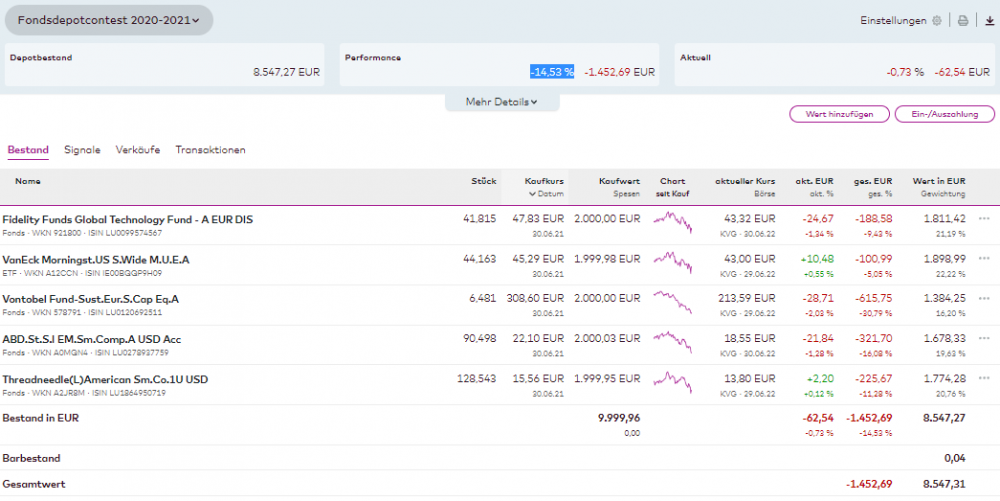Viewport: 1000px width, 501px height.
Task: Click the Threadneedle fund's chart thumbnail
Action: (671, 384)
